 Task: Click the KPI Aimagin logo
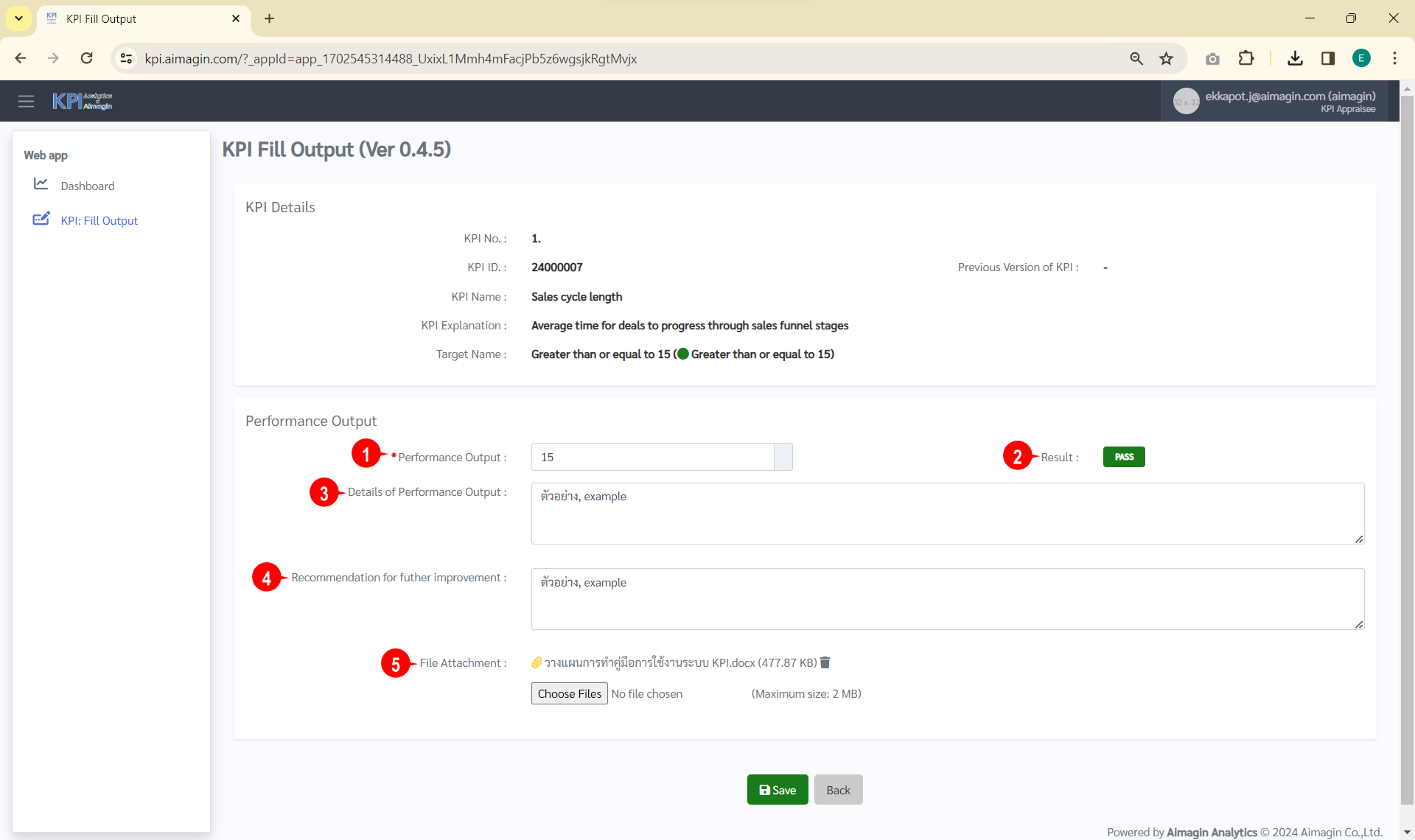click(x=82, y=101)
